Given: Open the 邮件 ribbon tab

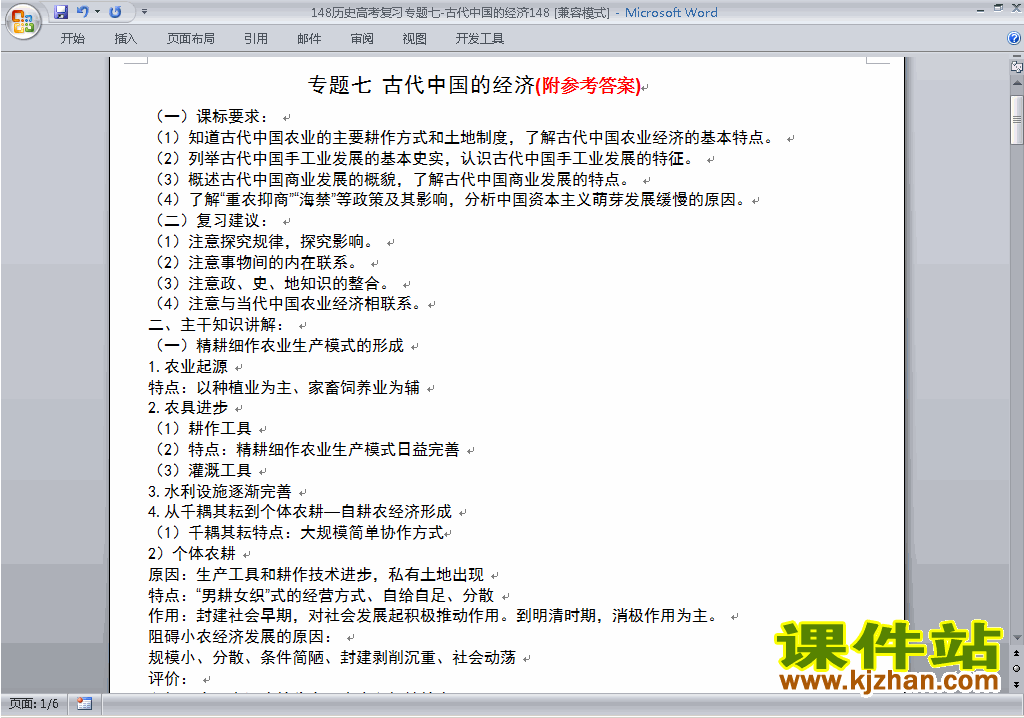Looking at the screenshot, I should [x=309, y=39].
